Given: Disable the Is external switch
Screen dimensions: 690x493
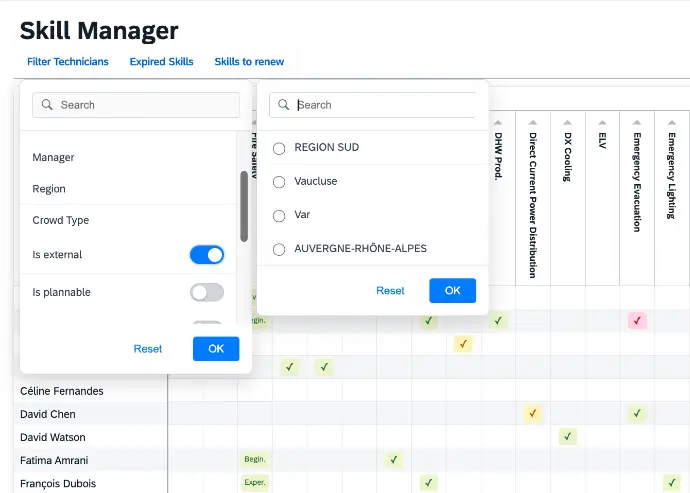Looking at the screenshot, I should coord(207,255).
